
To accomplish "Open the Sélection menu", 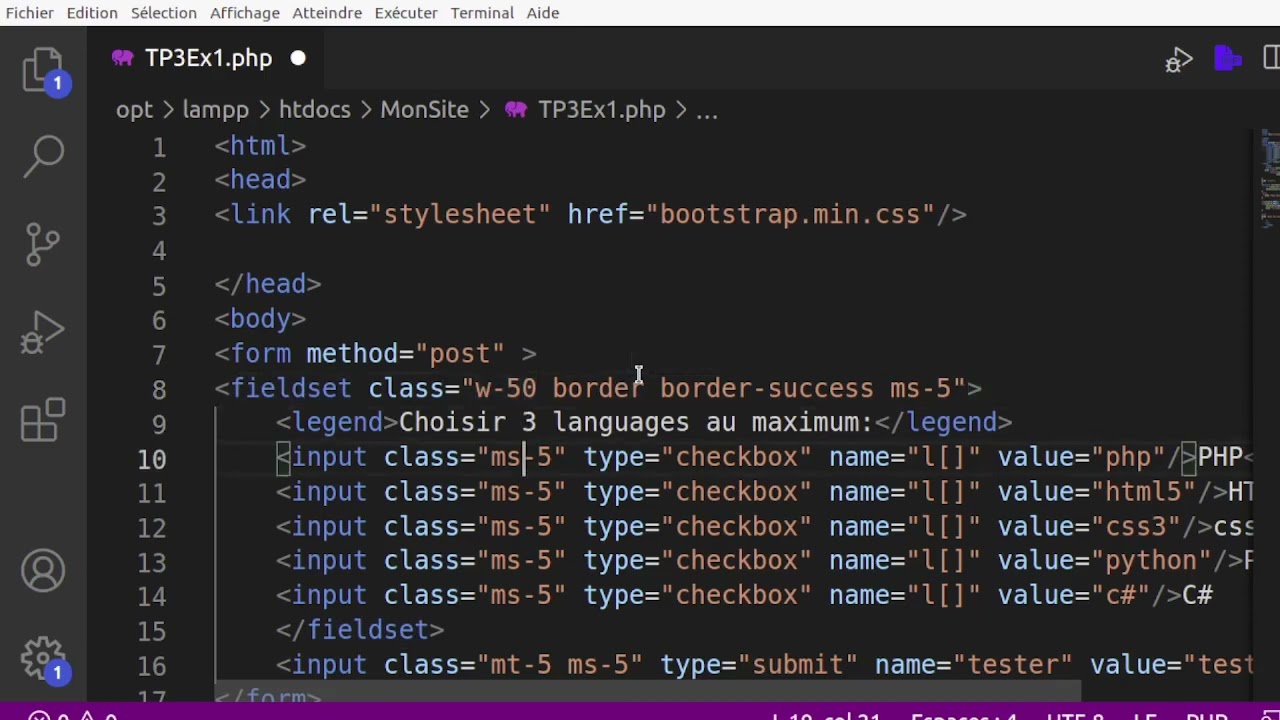I will (x=164, y=13).
